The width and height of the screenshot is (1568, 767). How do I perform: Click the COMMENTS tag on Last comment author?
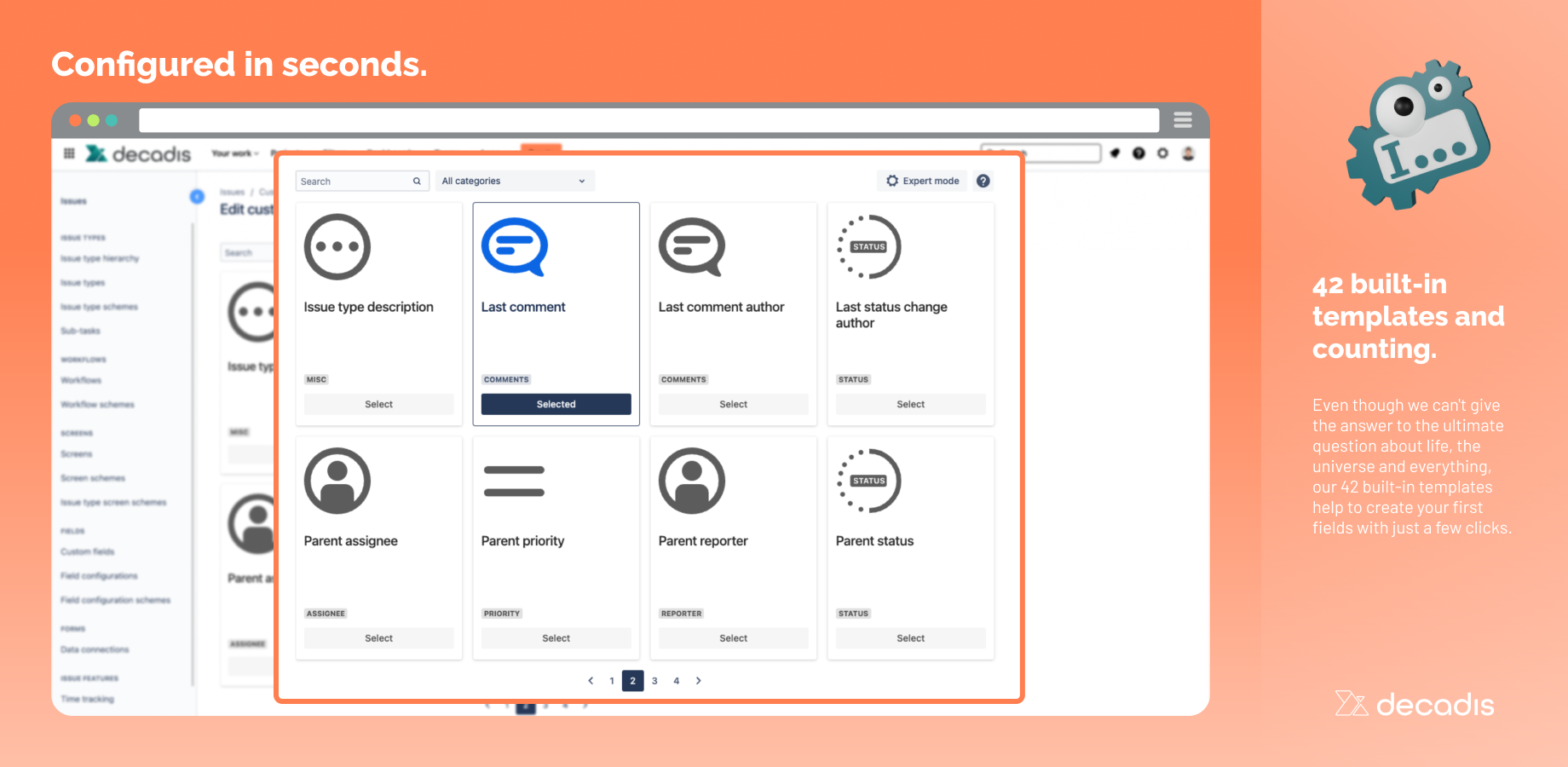(x=683, y=379)
